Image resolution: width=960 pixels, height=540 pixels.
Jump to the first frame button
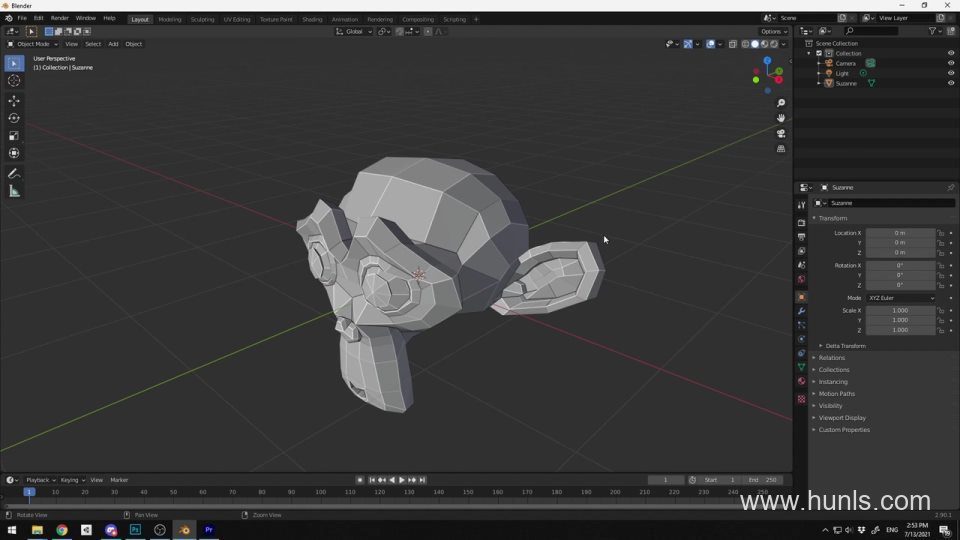click(x=372, y=480)
